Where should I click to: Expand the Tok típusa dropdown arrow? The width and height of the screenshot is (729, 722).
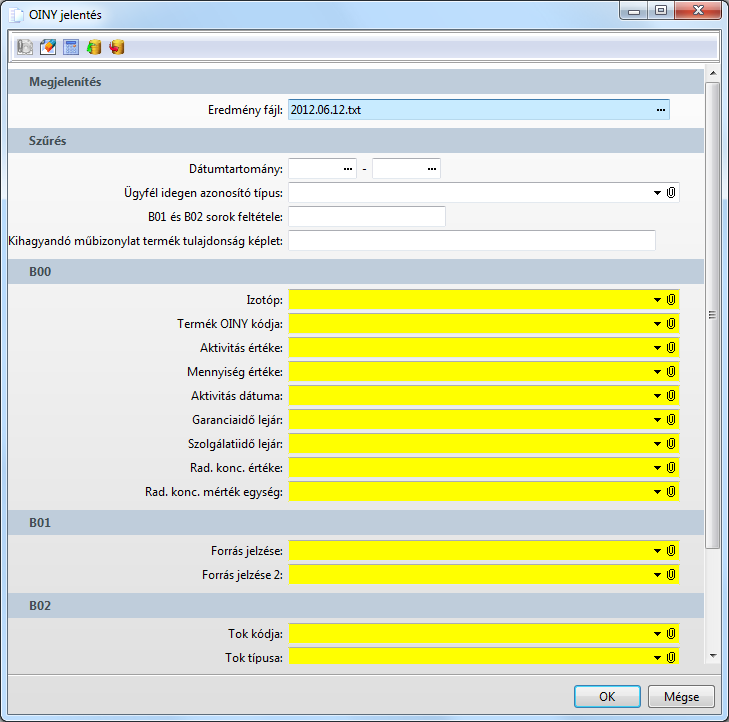pos(657,657)
